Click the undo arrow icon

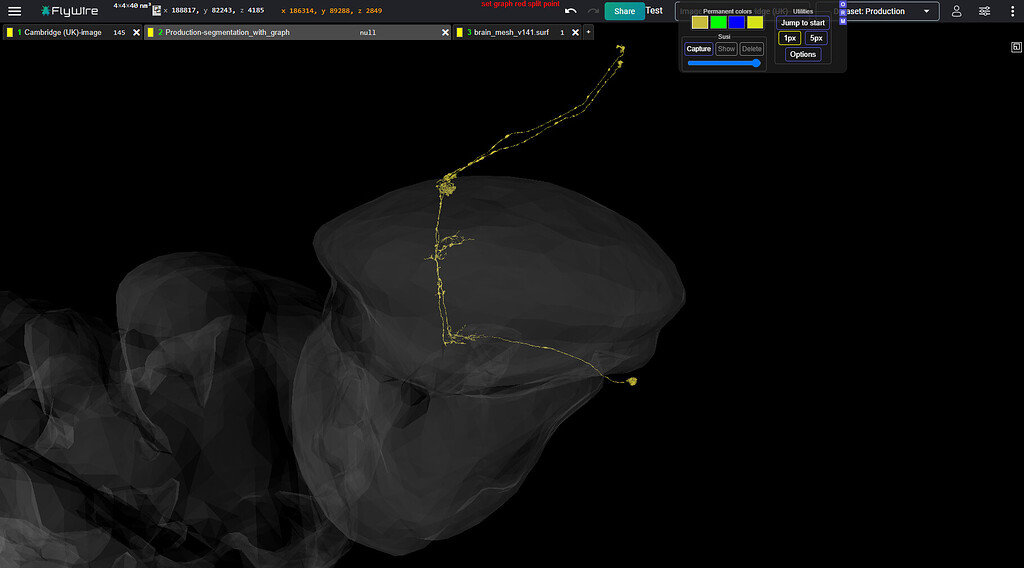[570, 11]
